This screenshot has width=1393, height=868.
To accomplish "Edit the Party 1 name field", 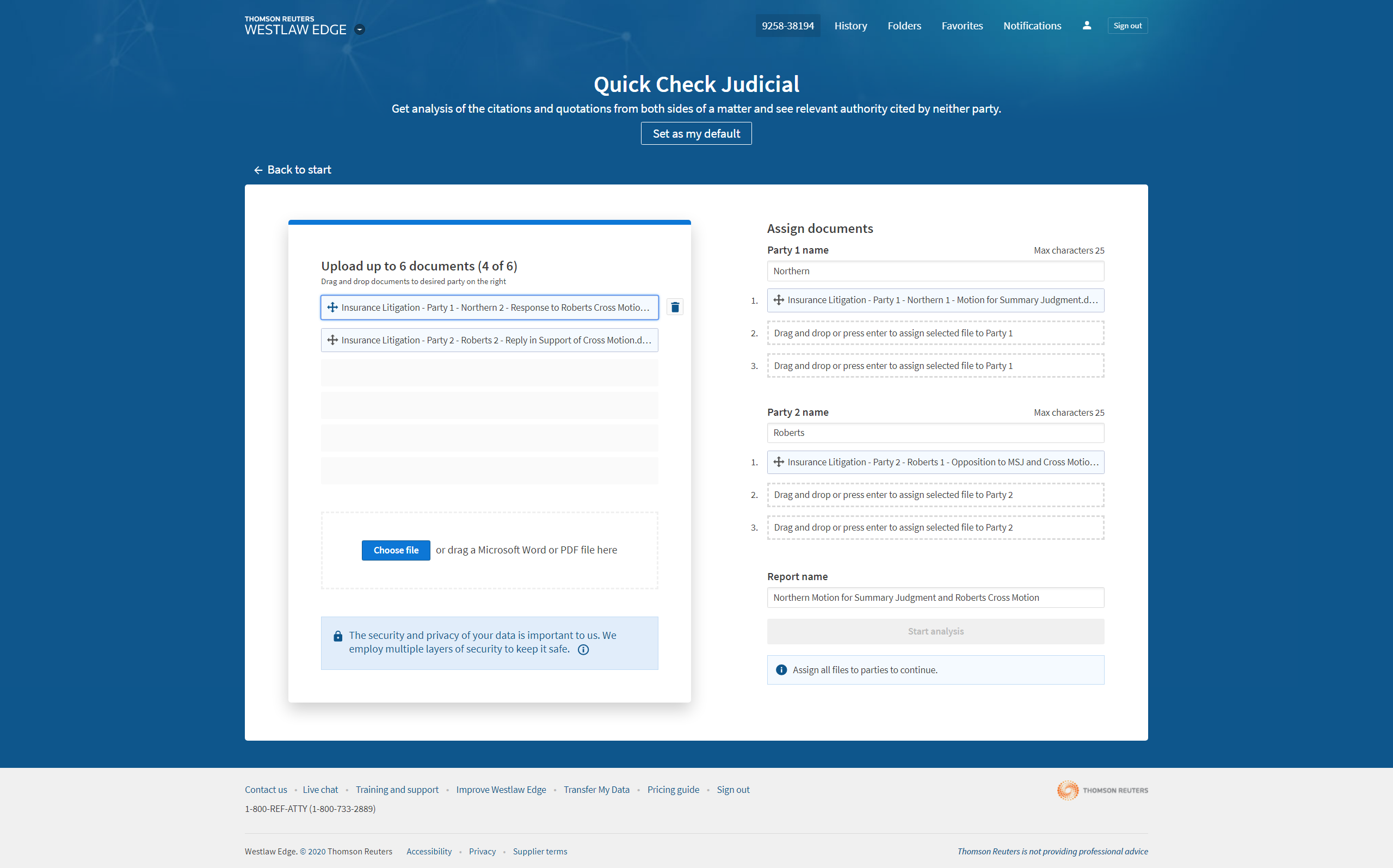I will (x=935, y=271).
